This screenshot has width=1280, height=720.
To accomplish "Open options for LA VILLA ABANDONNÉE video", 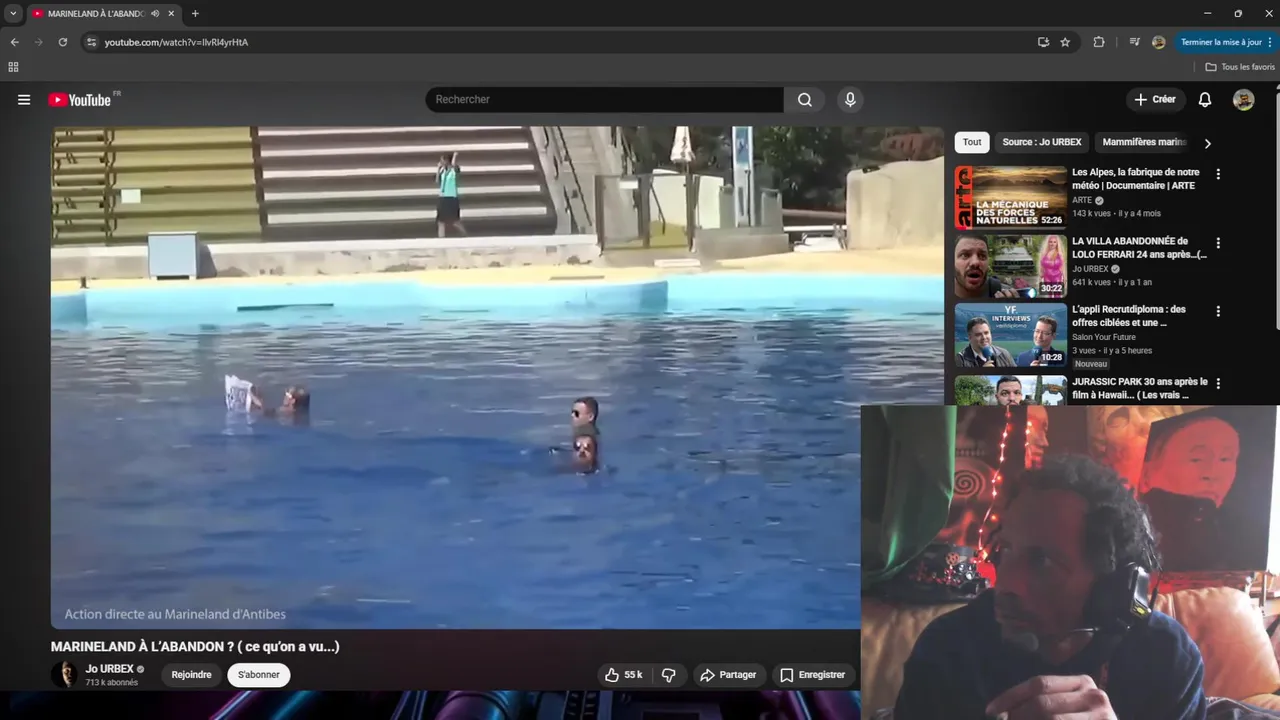I will (1218, 243).
